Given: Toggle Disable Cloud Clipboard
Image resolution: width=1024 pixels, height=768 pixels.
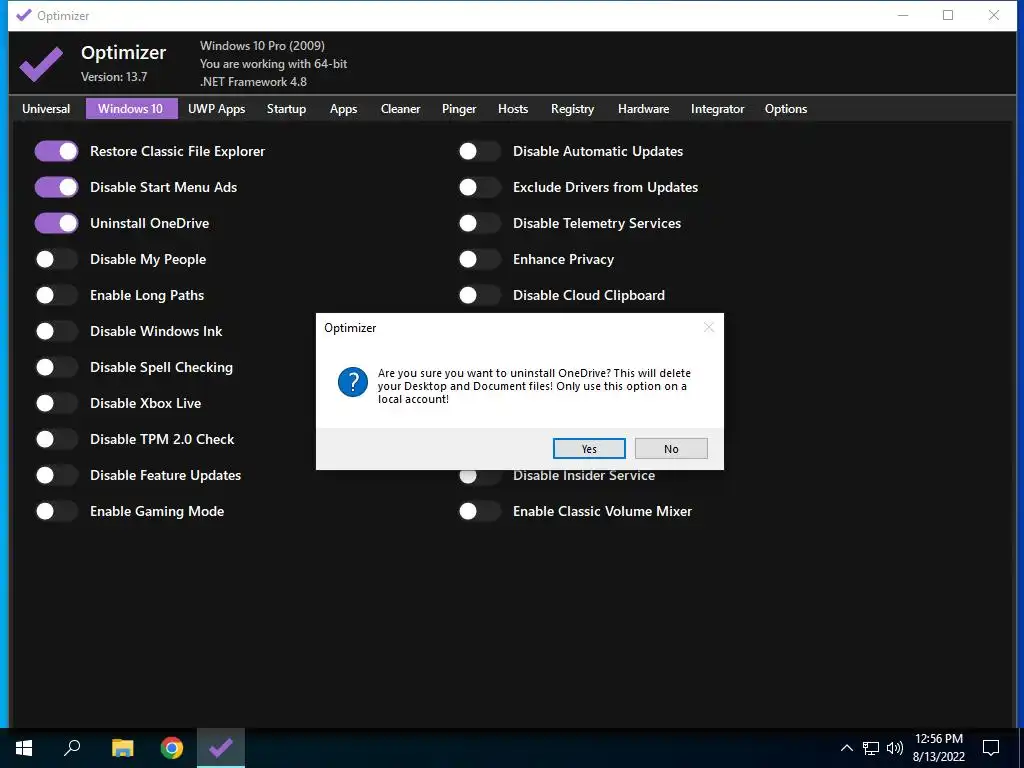Looking at the screenshot, I should pos(479,295).
